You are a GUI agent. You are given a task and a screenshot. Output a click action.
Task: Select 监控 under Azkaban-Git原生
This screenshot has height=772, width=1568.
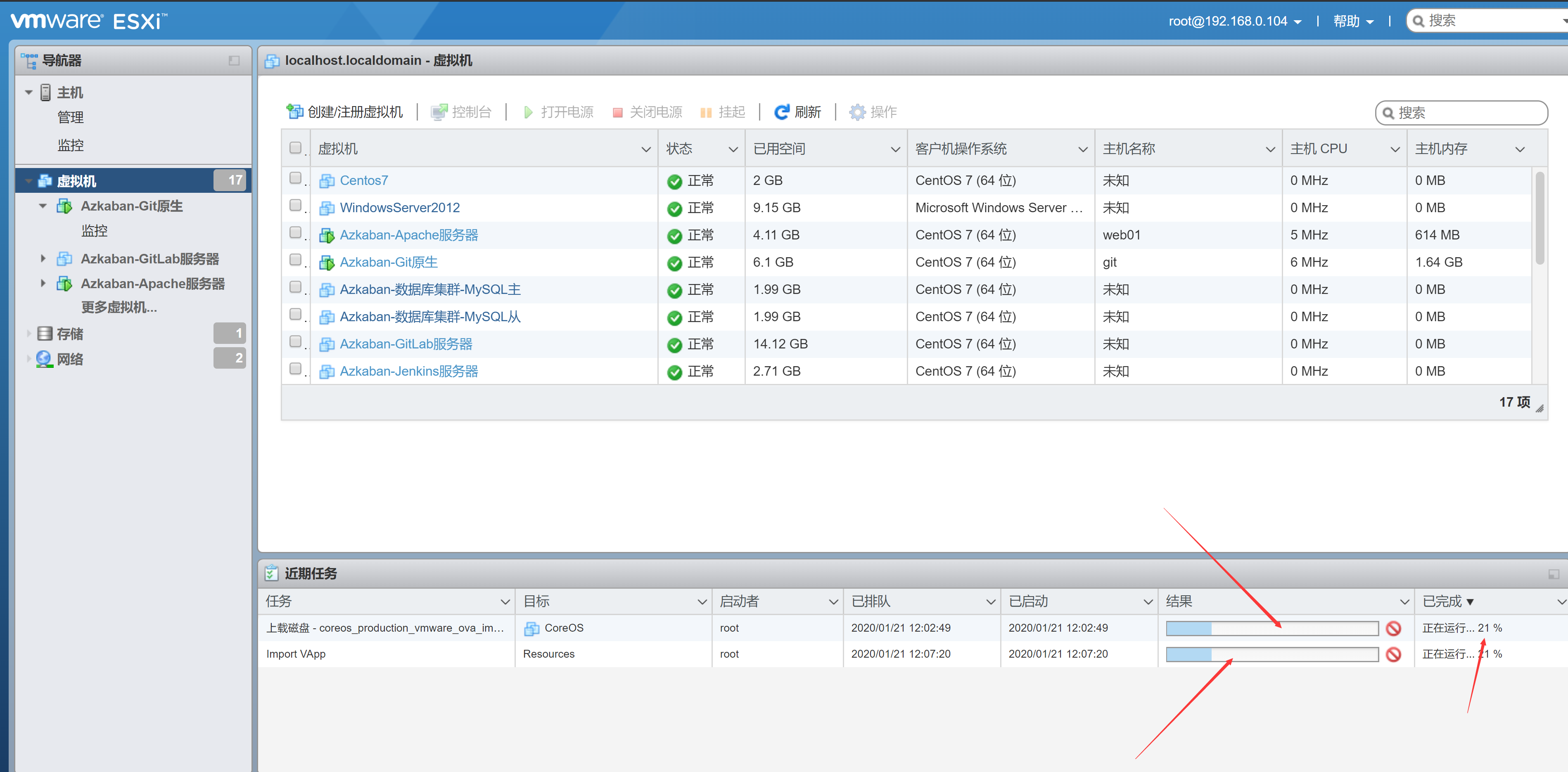click(x=94, y=231)
